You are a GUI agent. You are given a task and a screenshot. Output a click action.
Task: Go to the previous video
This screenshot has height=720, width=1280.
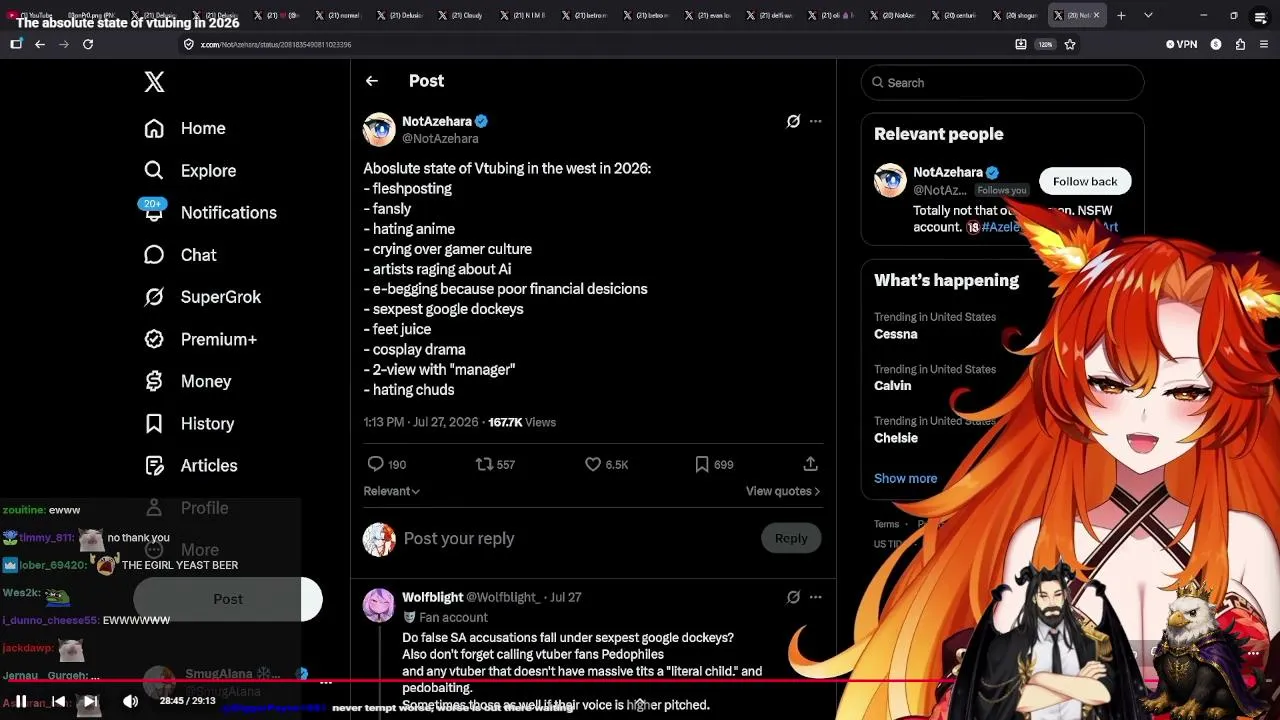click(59, 701)
